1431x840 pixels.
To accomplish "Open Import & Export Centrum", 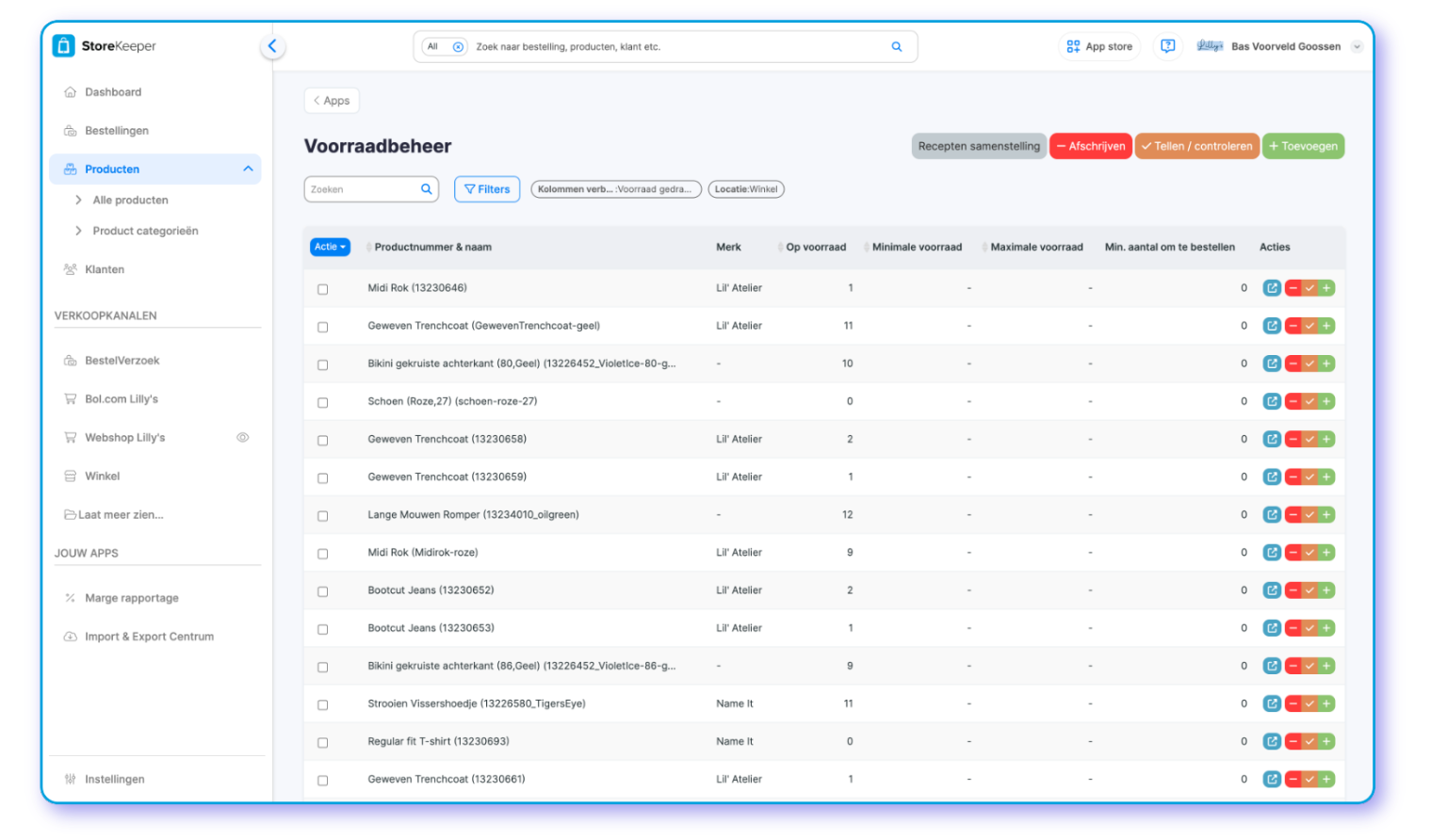I will [x=149, y=637].
